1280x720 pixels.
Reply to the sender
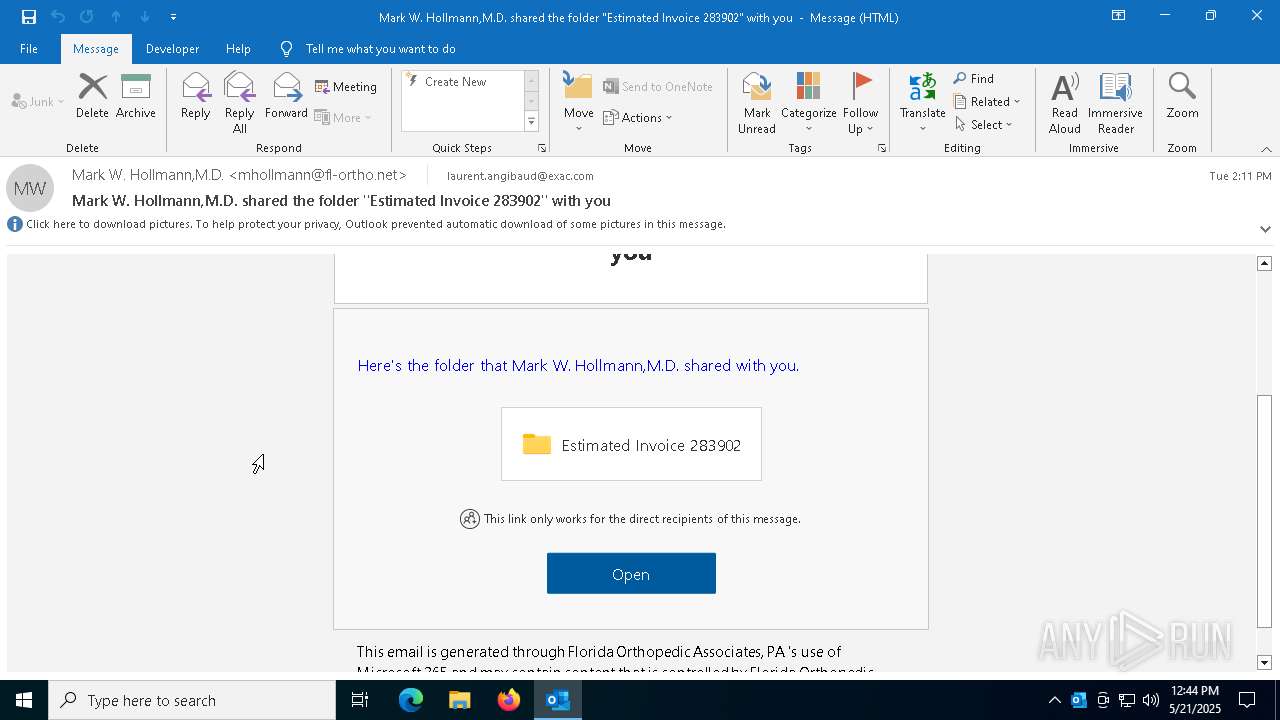pyautogui.click(x=196, y=97)
